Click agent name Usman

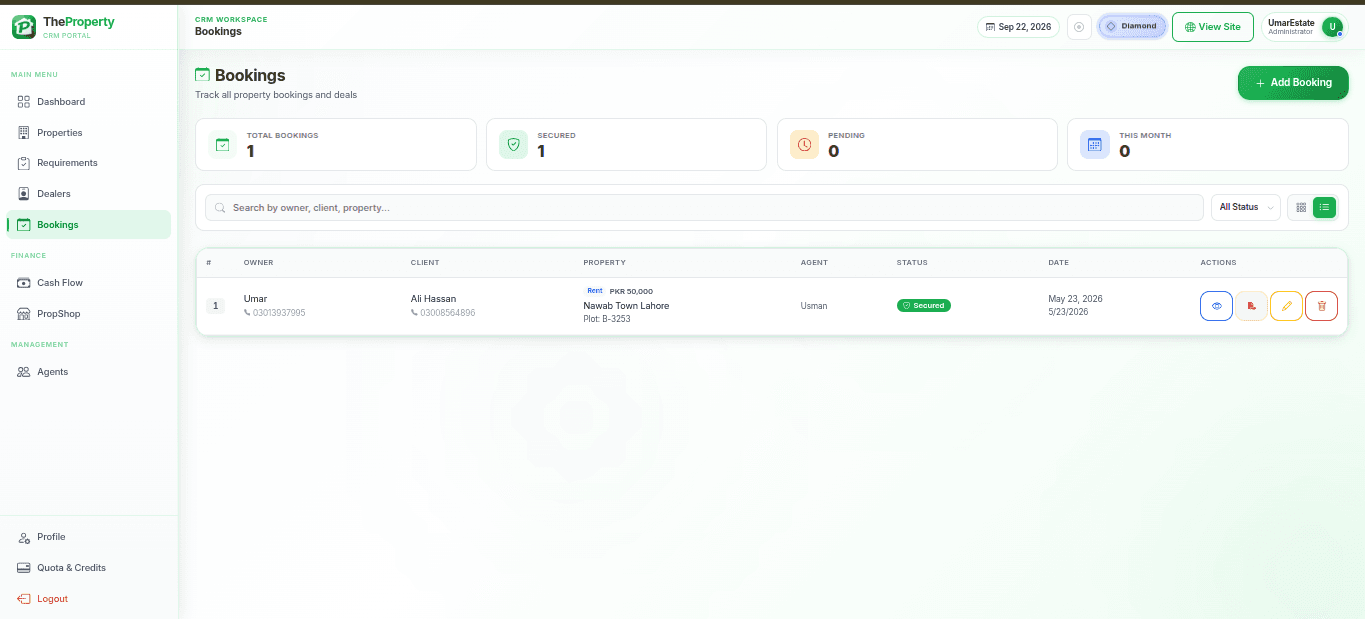point(814,306)
